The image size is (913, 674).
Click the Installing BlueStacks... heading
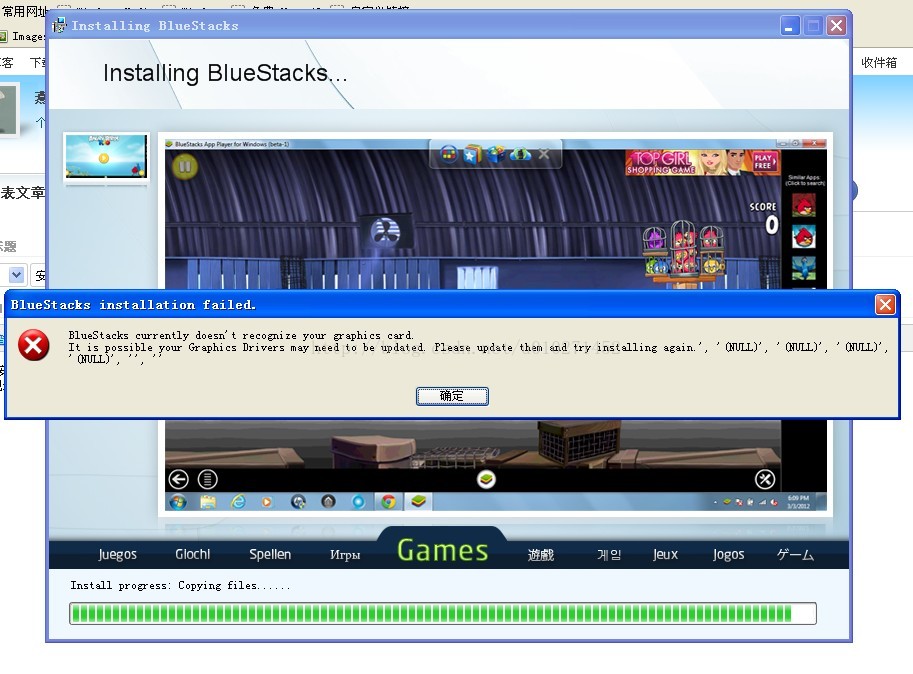tap(225, 73)
